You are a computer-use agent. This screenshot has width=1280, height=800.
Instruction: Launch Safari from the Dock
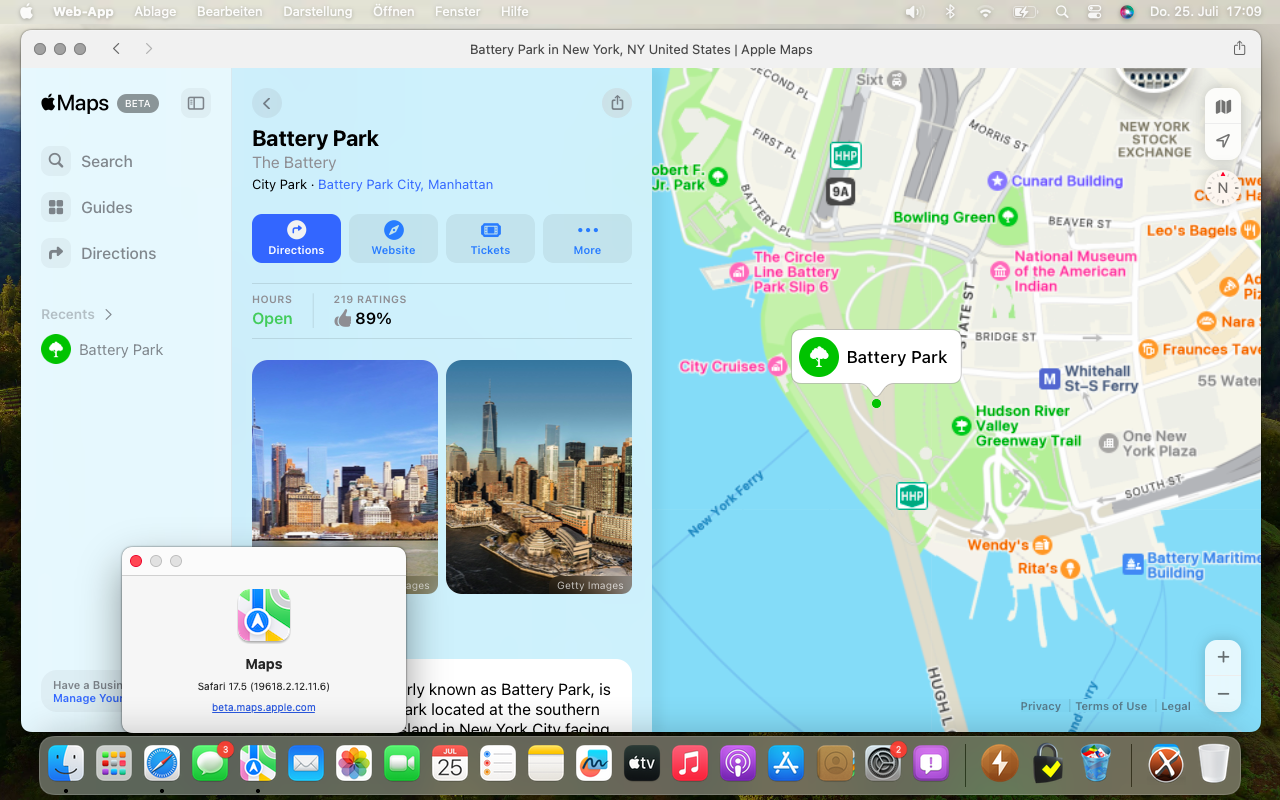(x=162, y=764)
